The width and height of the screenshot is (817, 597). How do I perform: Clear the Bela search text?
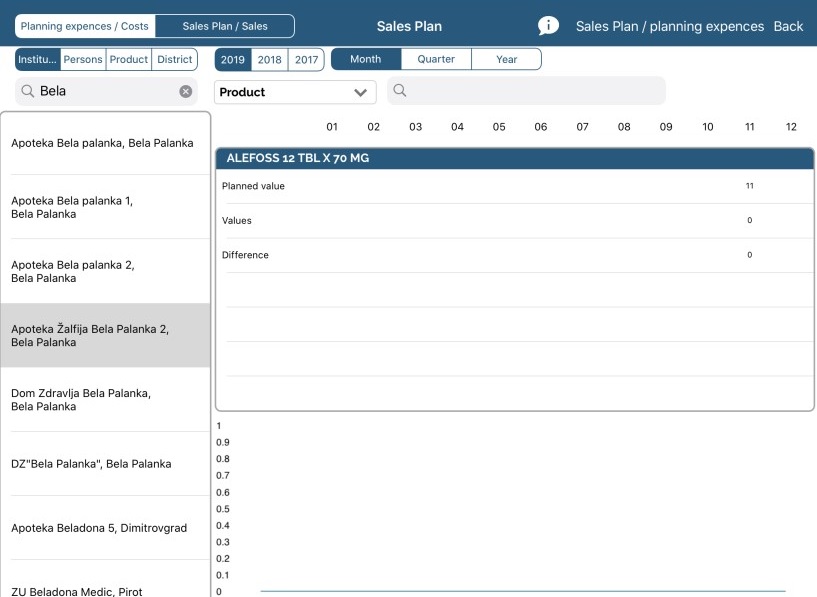click(186, 91)
